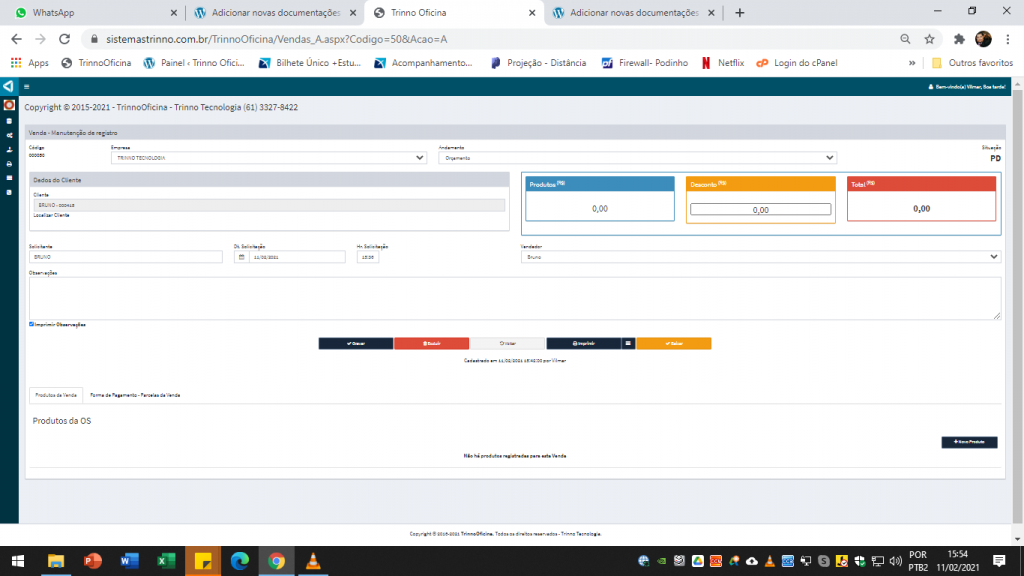
Task: Click the bookmark star in address bar
Action: point(929,39)
